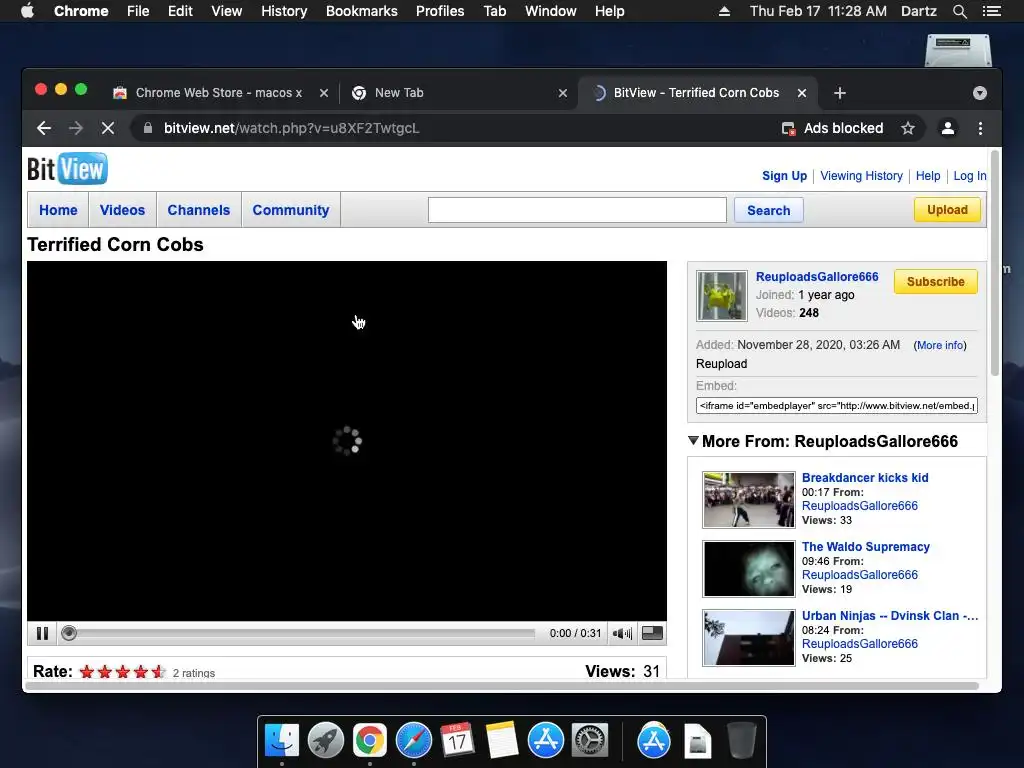This screenshot has height=768, width=1024.
Task: Open The Waldo Supremacy title link
Action: coord(866,547)
